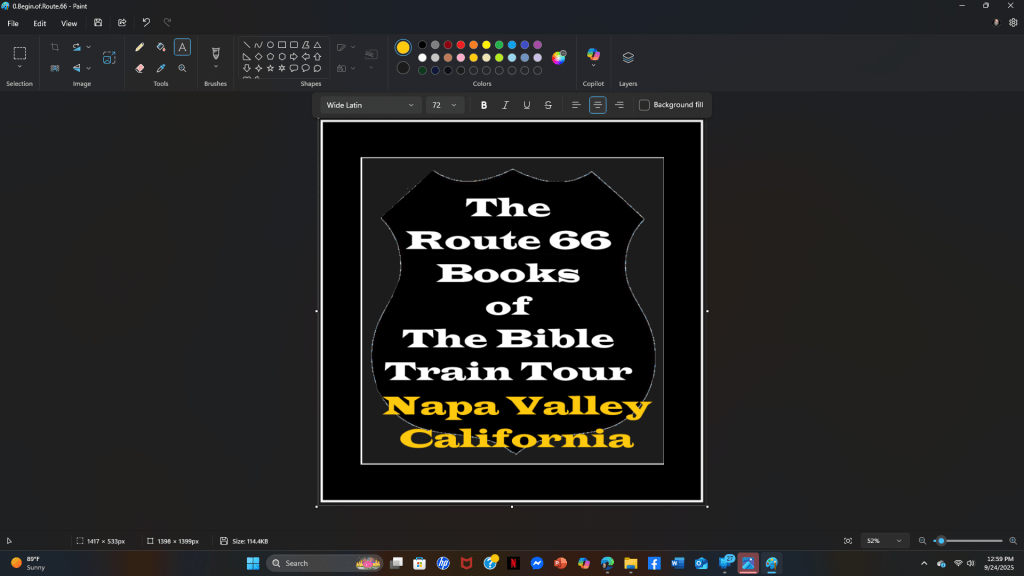Image resolution: width=1024 pixels, height=576 pixels.
Task: Enable the Background fill checkbox
Action: click(645, 105)
